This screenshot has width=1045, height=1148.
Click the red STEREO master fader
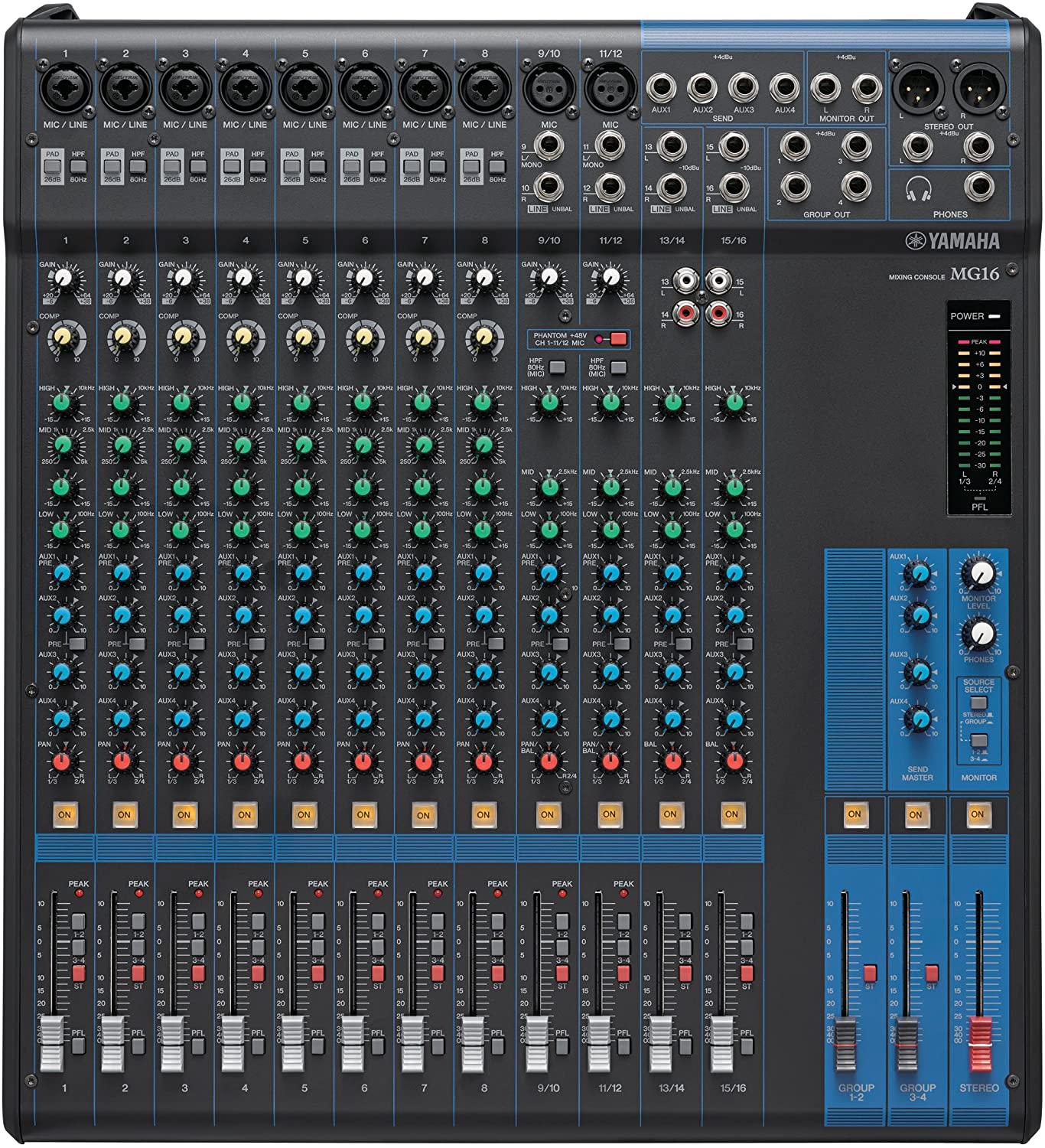click(x=978, y=1045)
